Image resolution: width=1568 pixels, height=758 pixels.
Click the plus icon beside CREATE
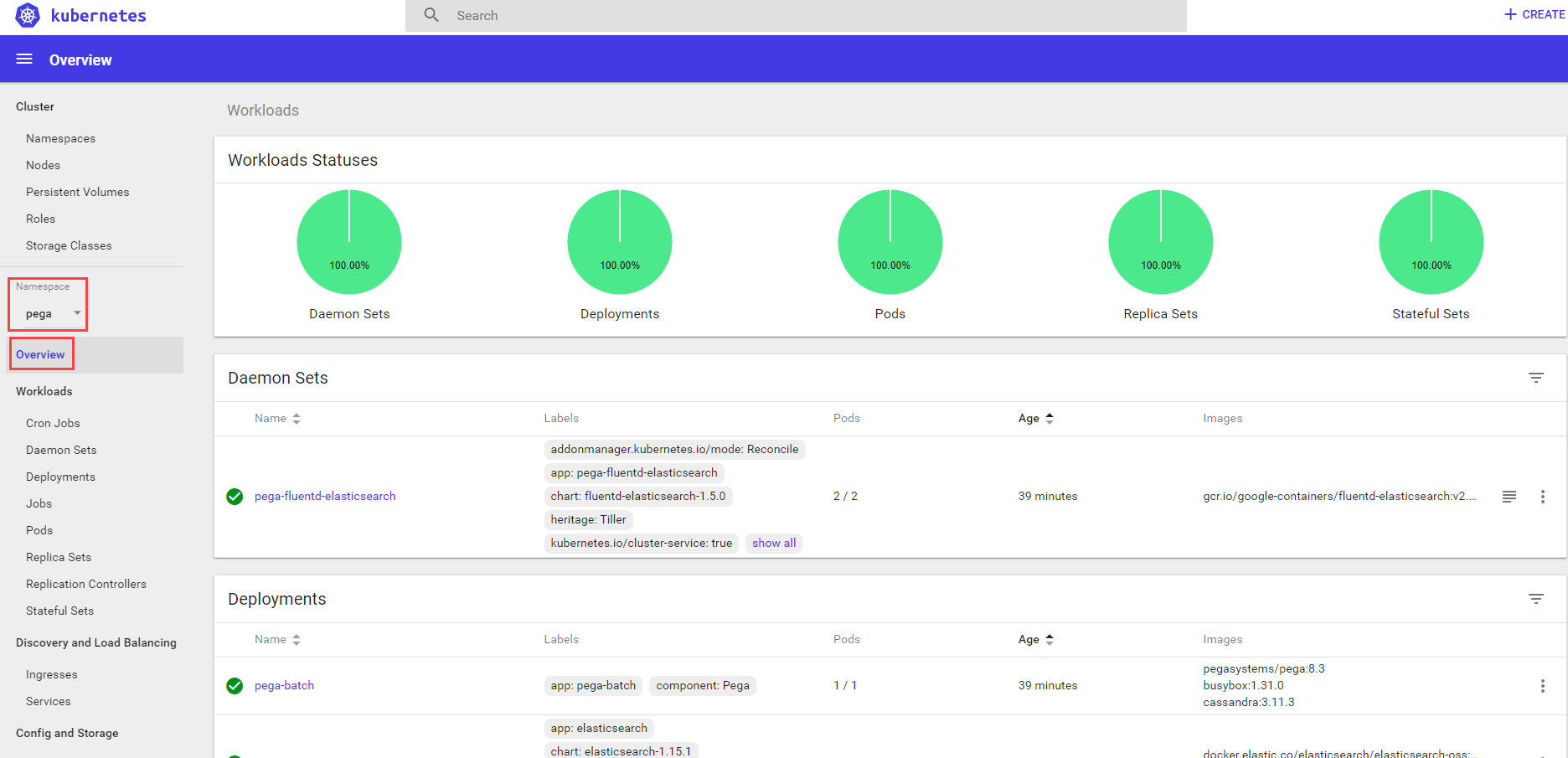click(1510, 14)
